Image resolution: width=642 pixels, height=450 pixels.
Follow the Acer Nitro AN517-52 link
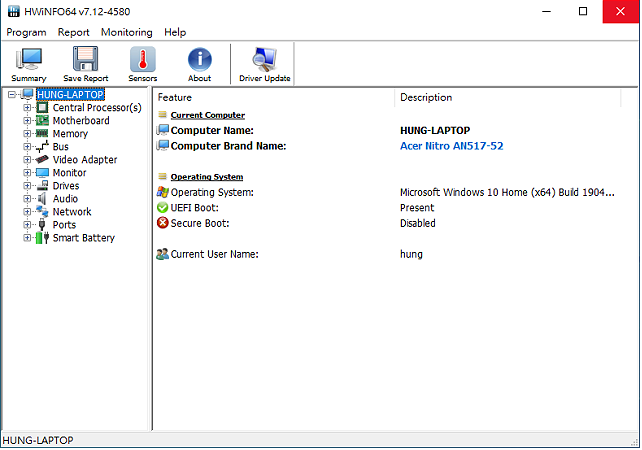click(x=452, y=146)
